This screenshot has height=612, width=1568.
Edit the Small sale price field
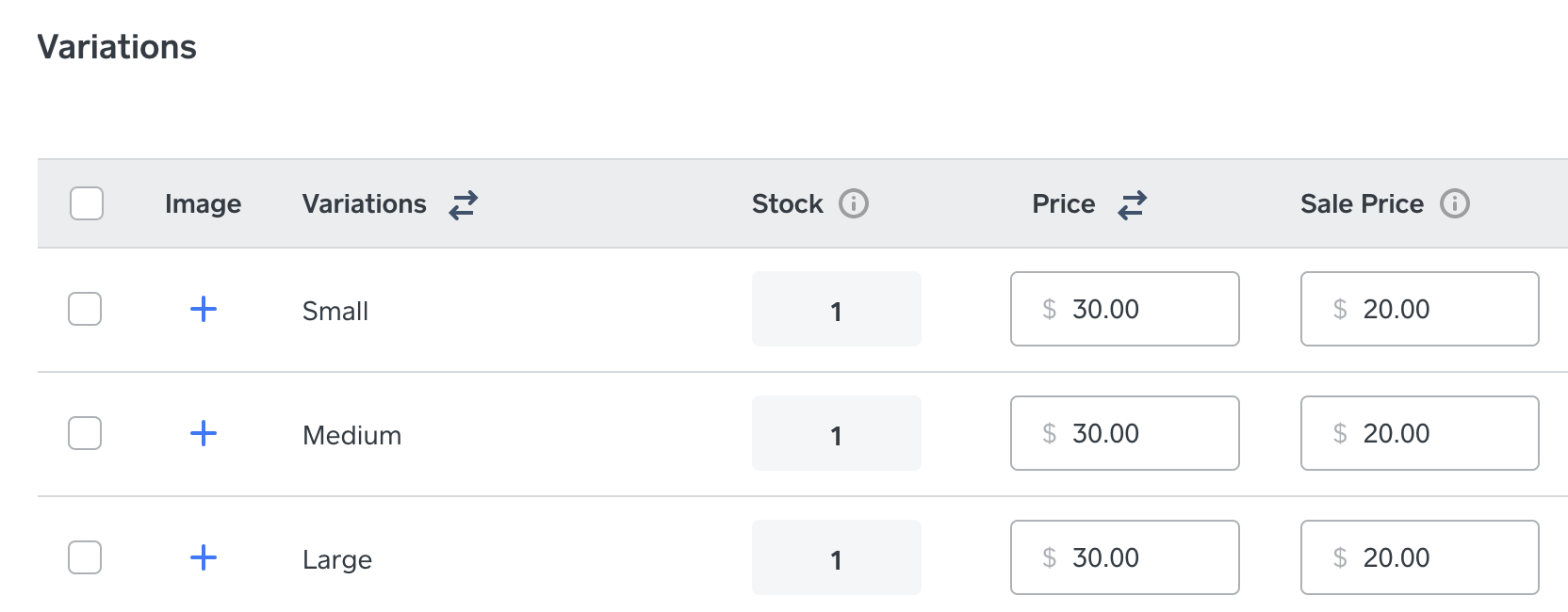click(x=1419, y=309)
